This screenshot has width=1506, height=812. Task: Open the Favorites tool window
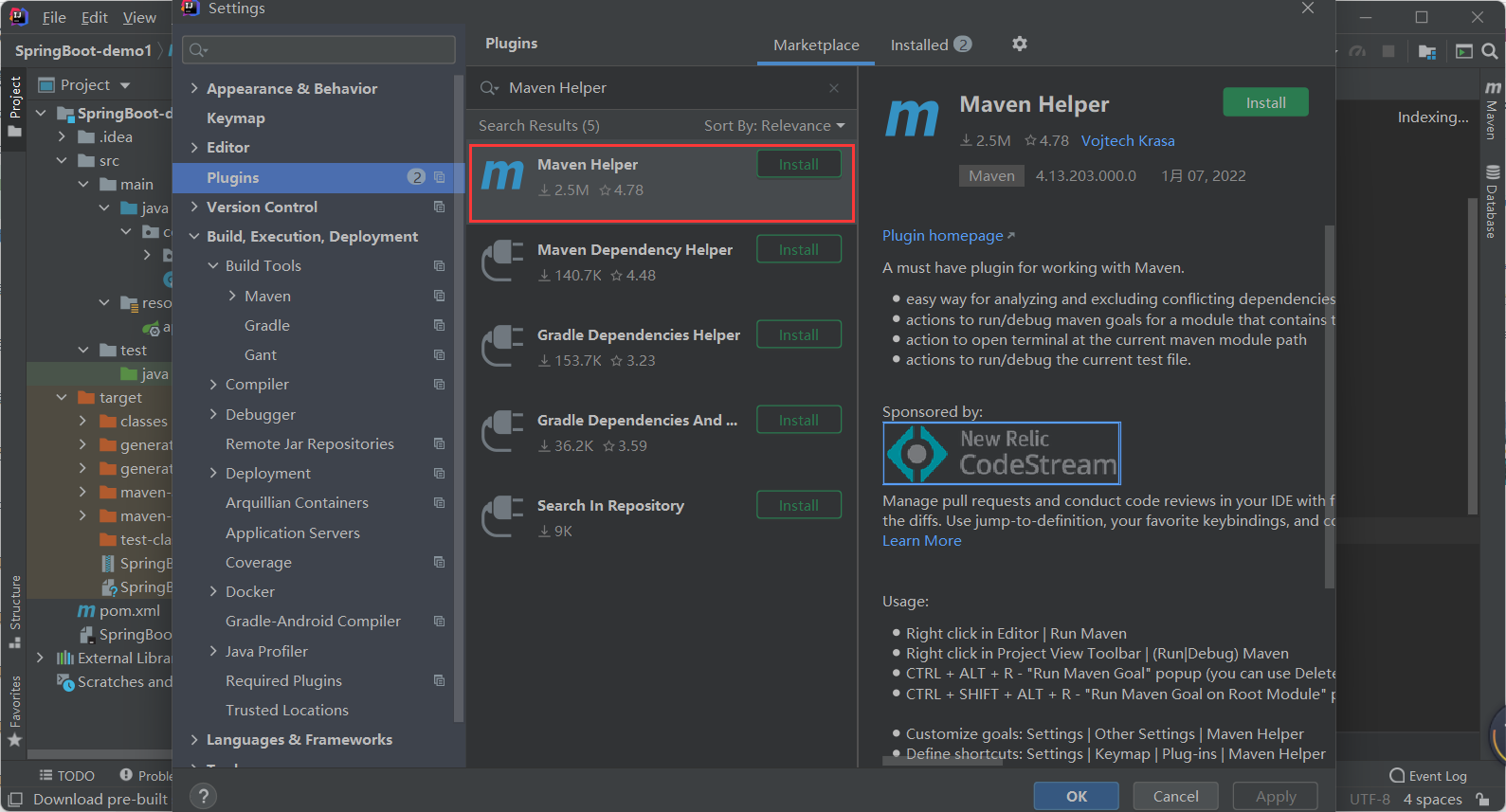14,711
